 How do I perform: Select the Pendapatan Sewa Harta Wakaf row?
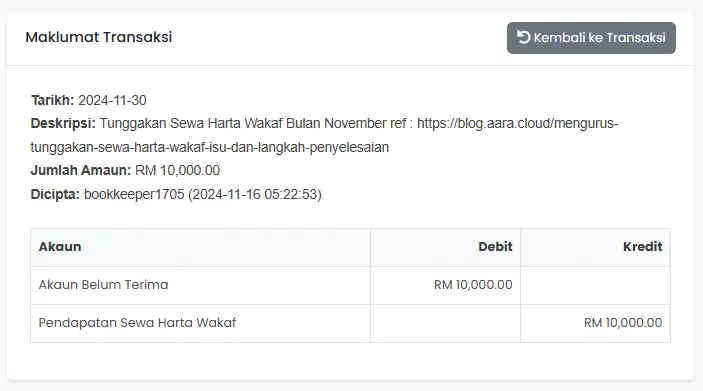[x=351, y=323]
